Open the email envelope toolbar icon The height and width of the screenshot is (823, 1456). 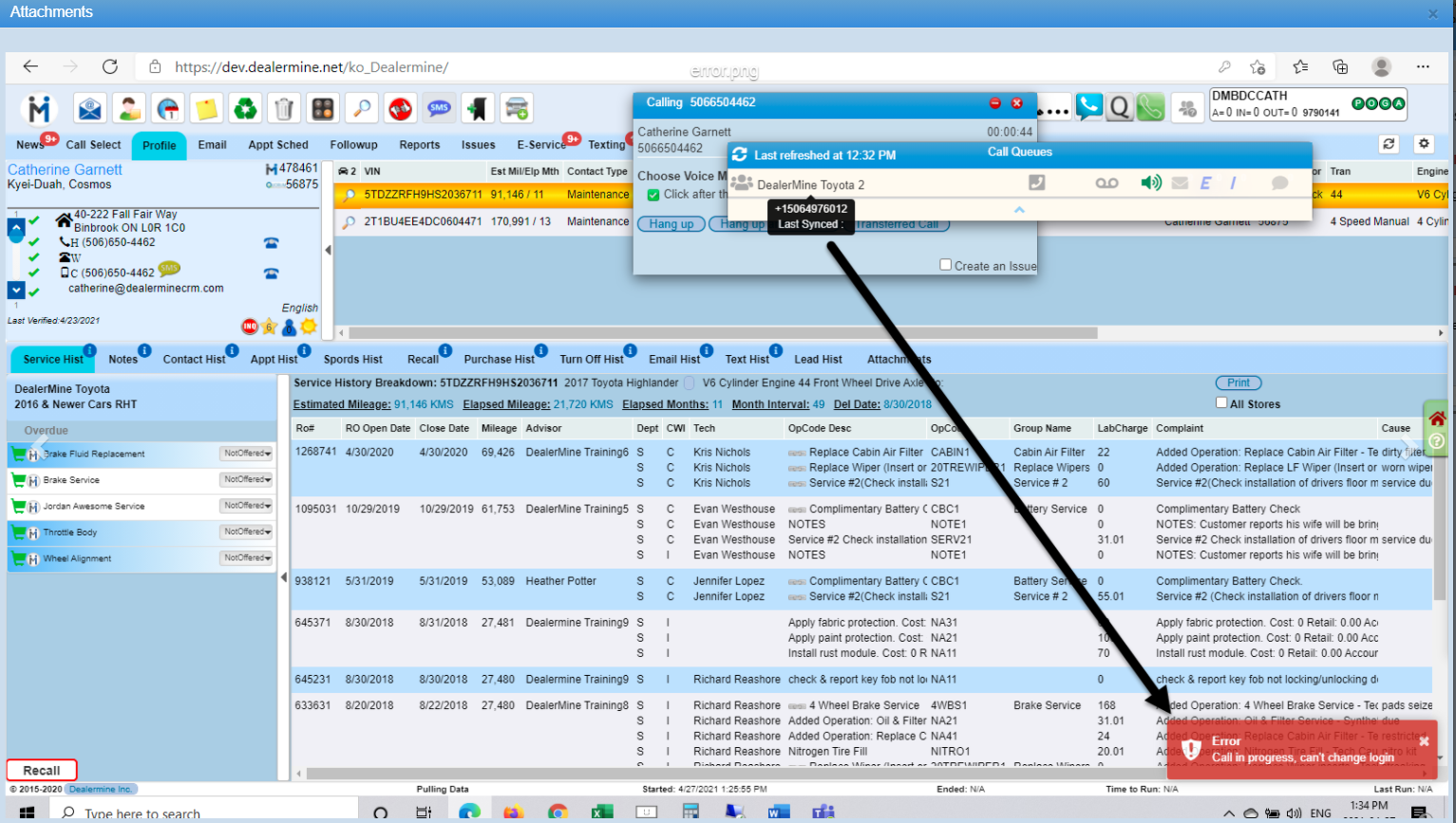90,109
